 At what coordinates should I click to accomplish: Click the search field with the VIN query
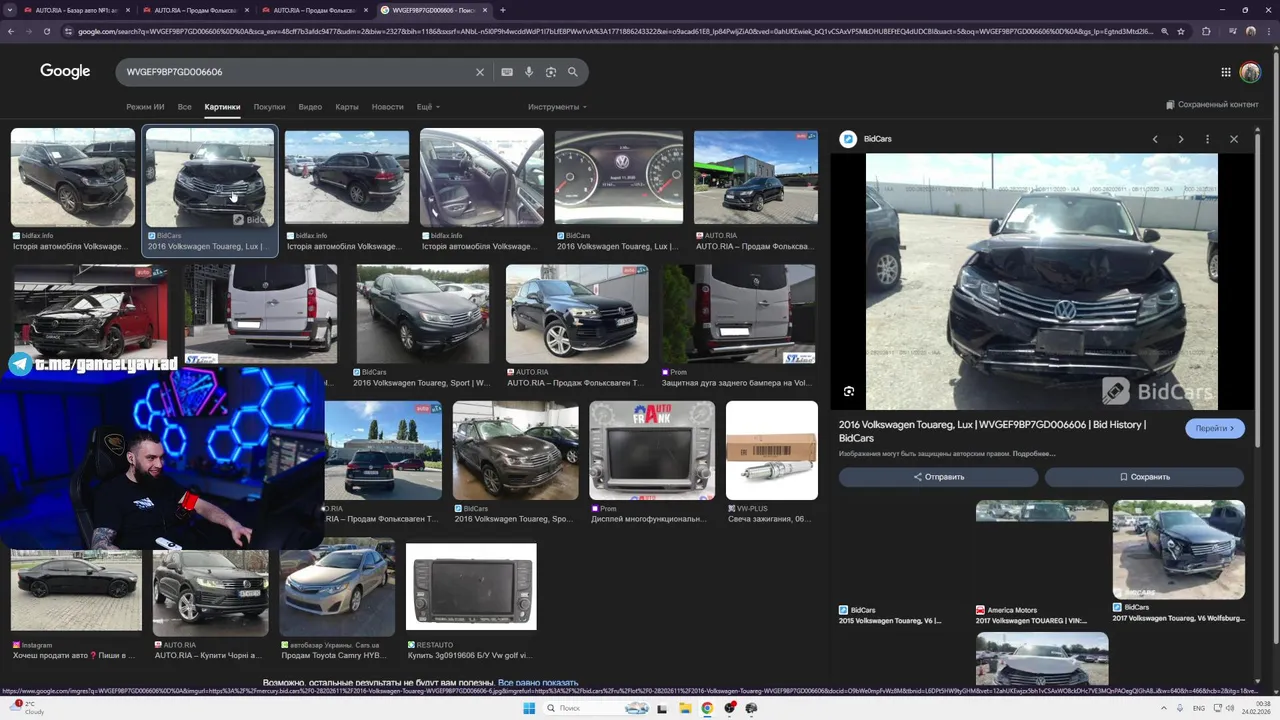click(x=295, y=72)
